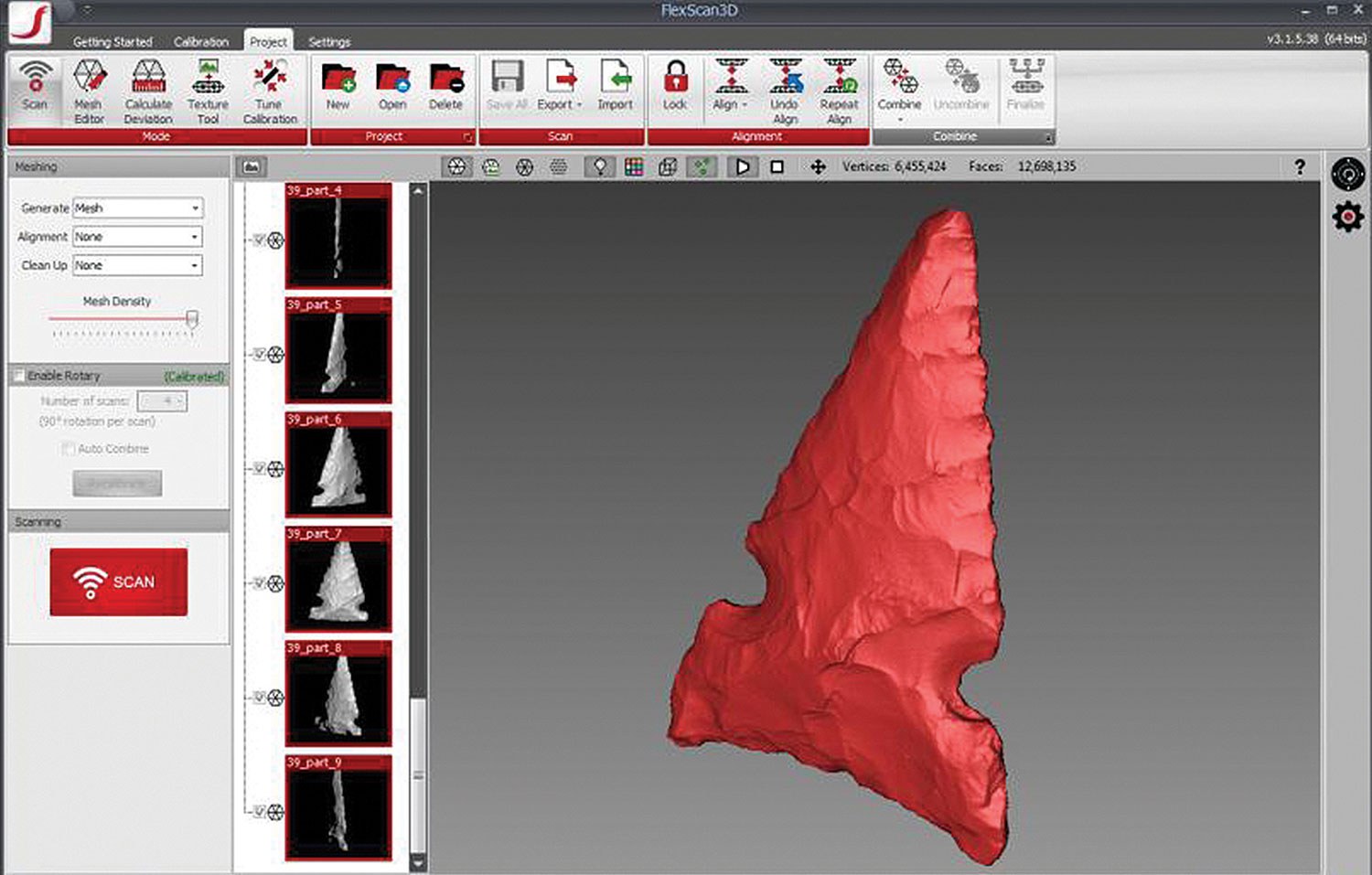
Task: Launch the Calculate Deviation tool
Action: [x=147, y=89]
